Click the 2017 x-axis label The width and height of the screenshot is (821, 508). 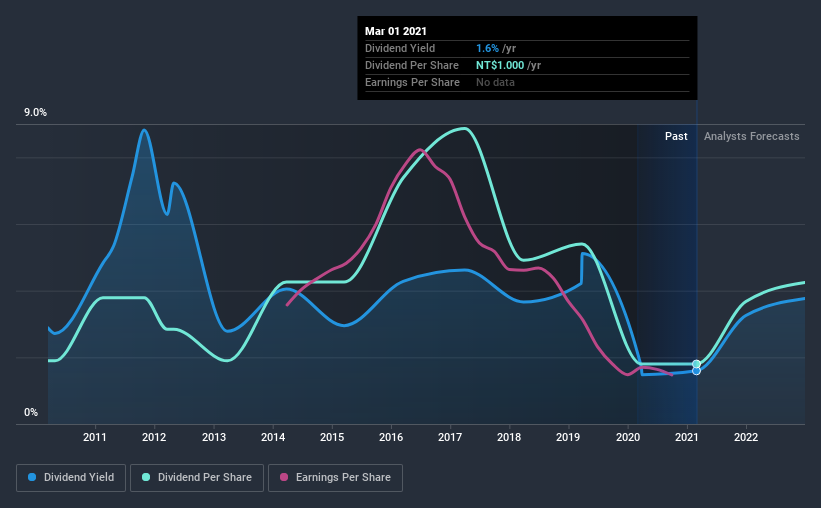[x=450, y=437]
